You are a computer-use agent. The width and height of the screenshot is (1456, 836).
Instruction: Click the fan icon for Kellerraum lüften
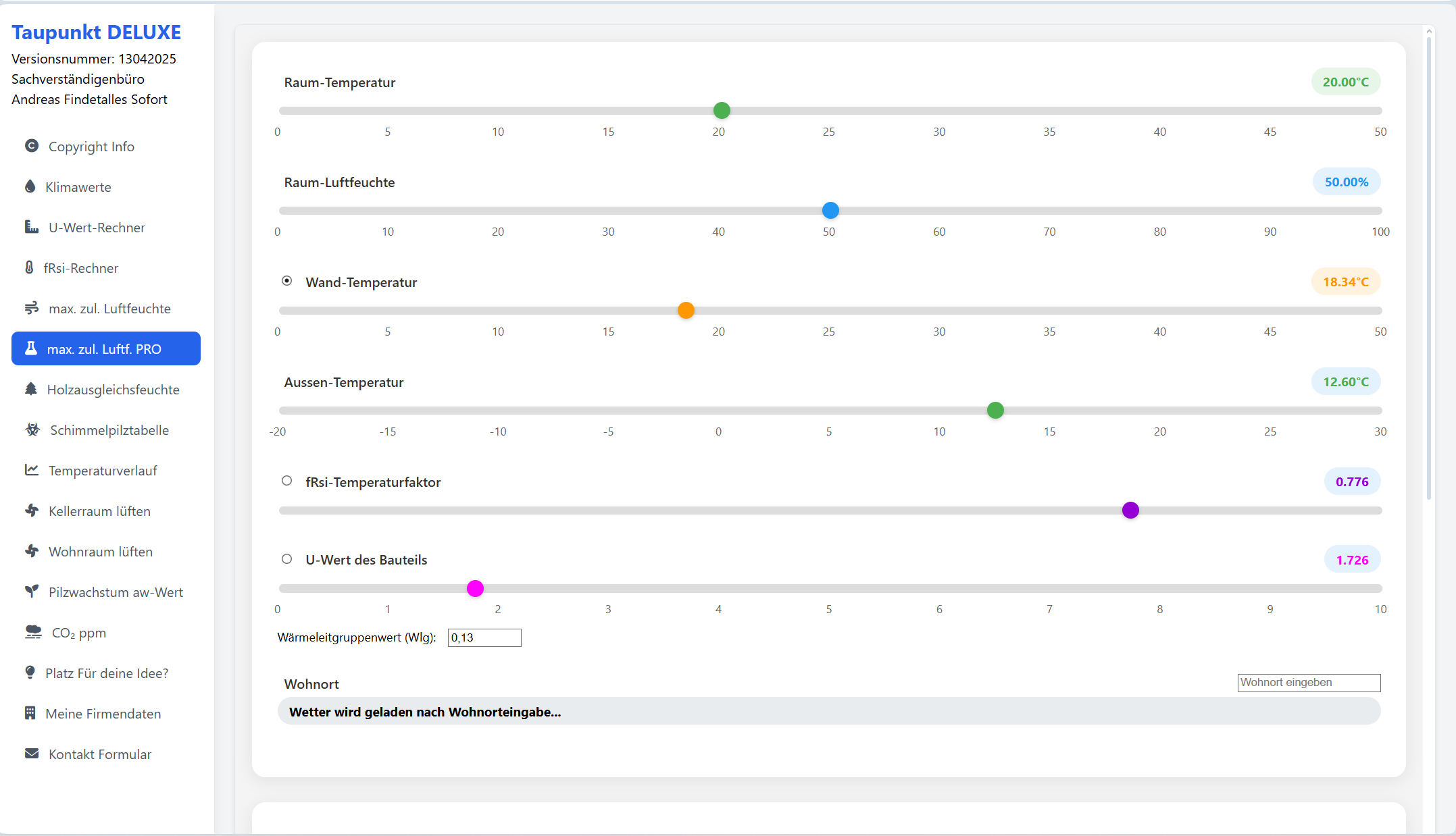(32, 511)
